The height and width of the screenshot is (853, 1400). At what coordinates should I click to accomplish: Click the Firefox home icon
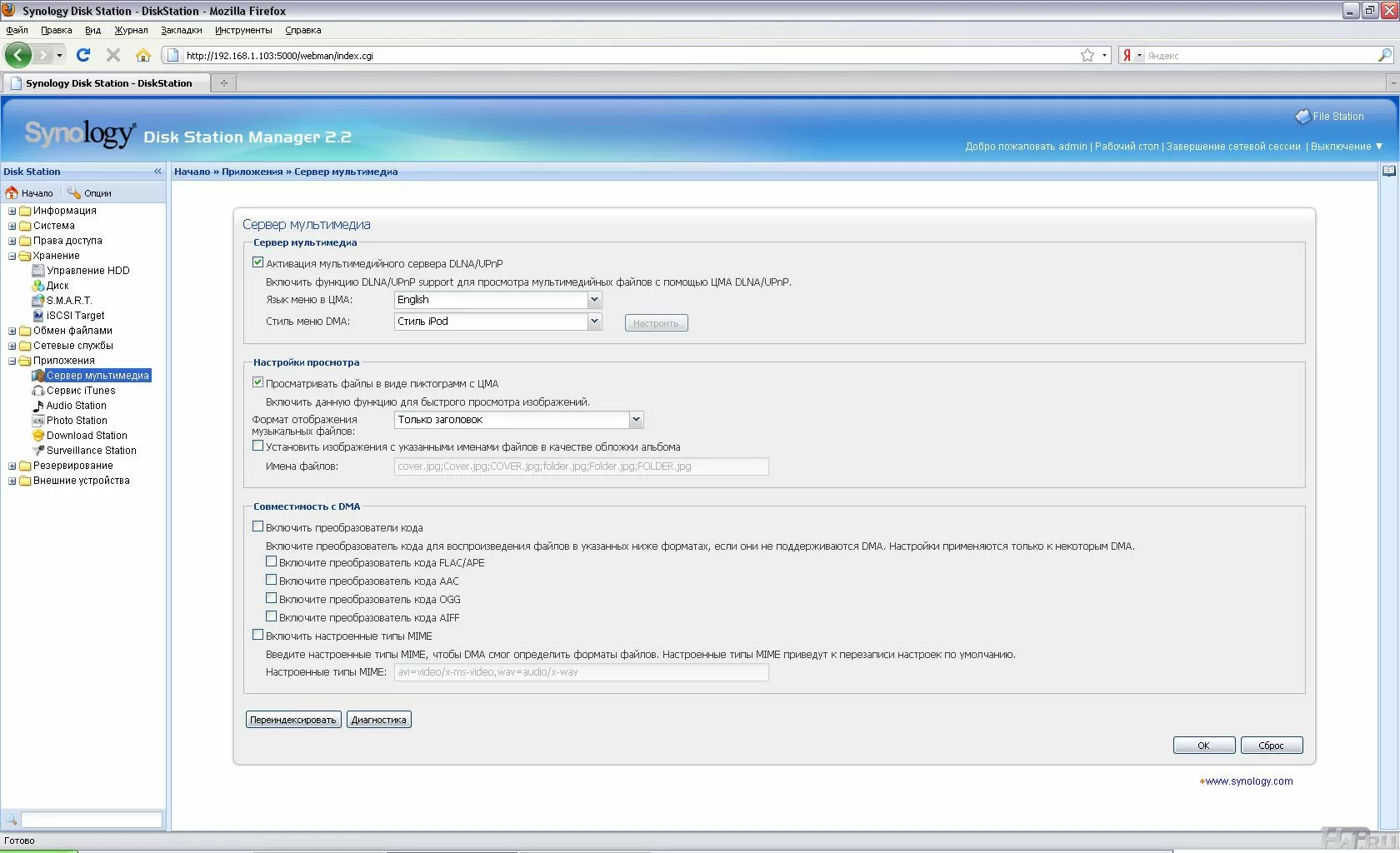pos(143,55)
